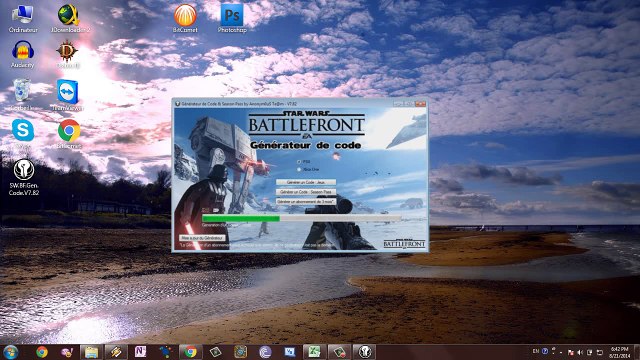Select the Skype desktop icon

pyautogui.click(x=23, y=133)
